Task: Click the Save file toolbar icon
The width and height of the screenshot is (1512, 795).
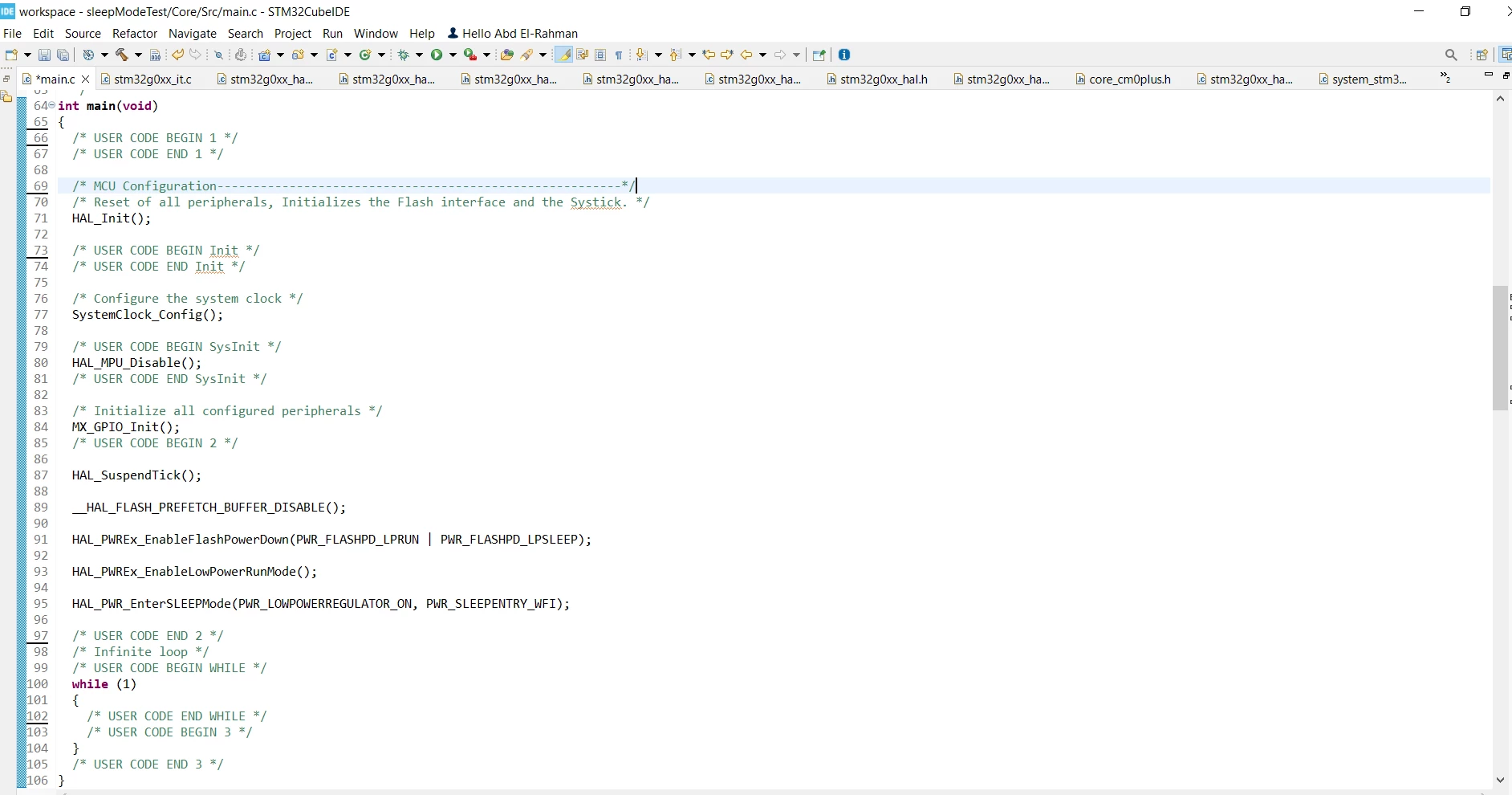Action: tap(44, 55)
